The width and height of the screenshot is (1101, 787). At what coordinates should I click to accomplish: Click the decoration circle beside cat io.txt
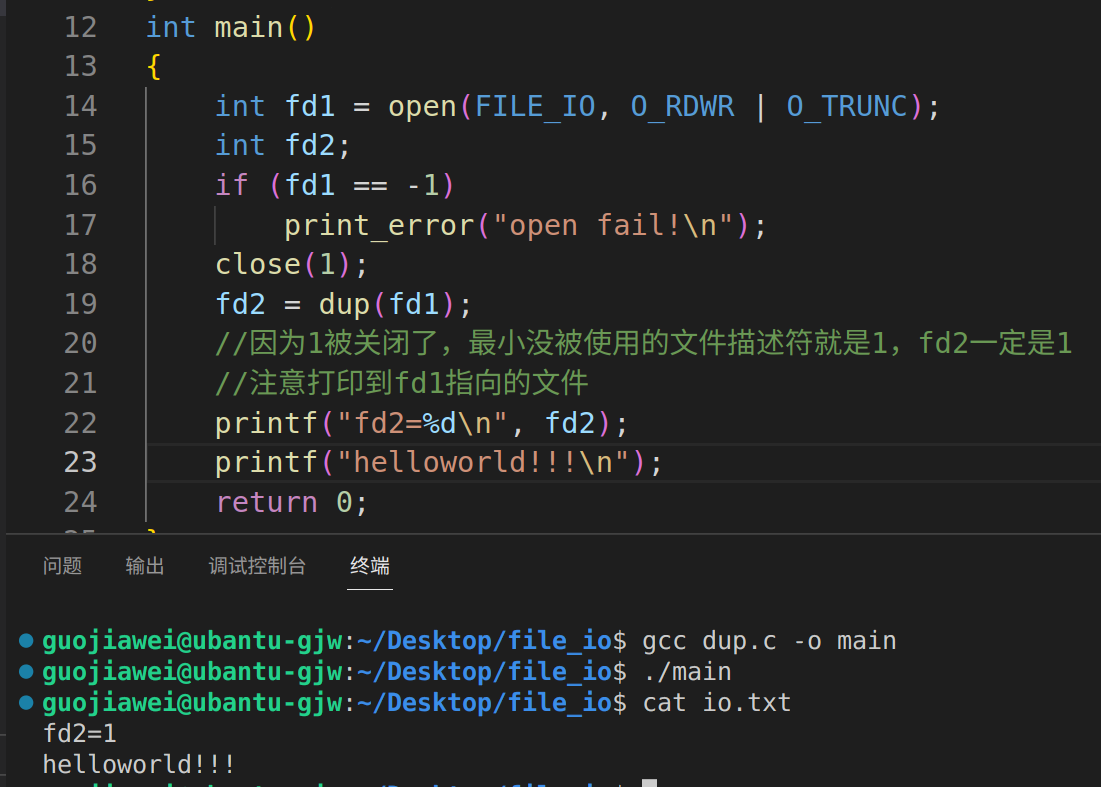click(x=24, y=702)
